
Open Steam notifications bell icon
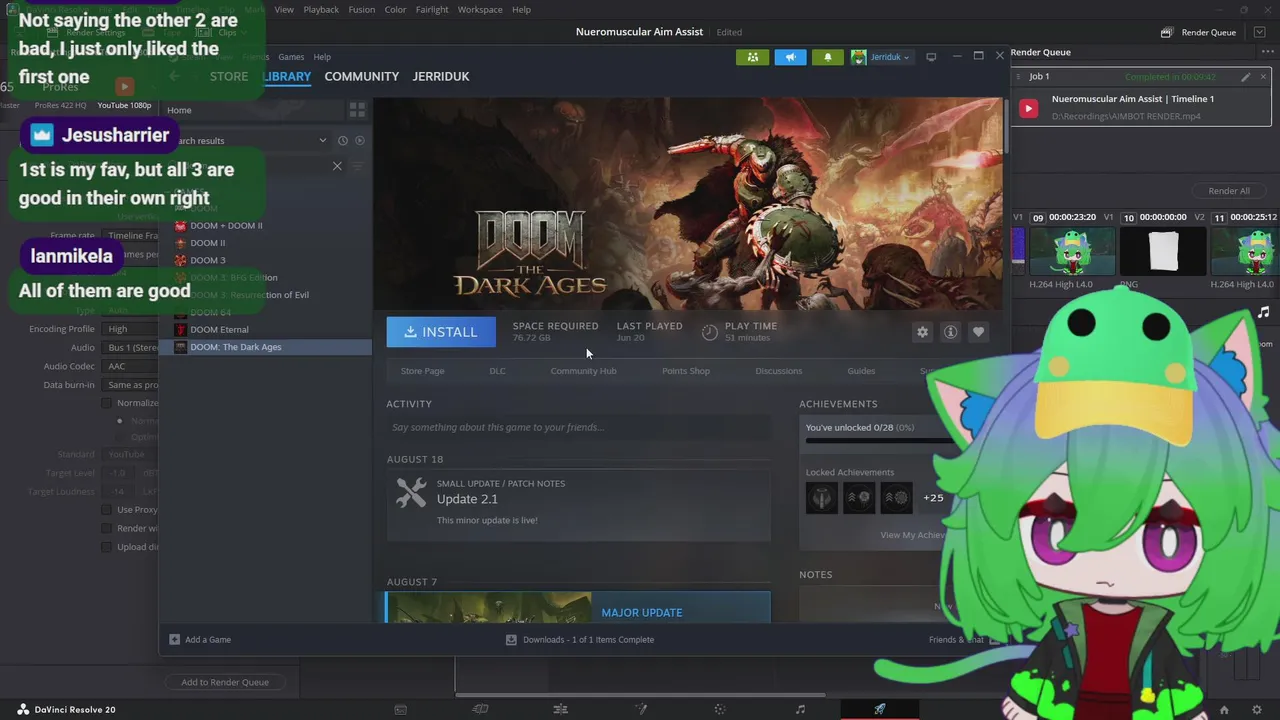(x=827, y=57)
